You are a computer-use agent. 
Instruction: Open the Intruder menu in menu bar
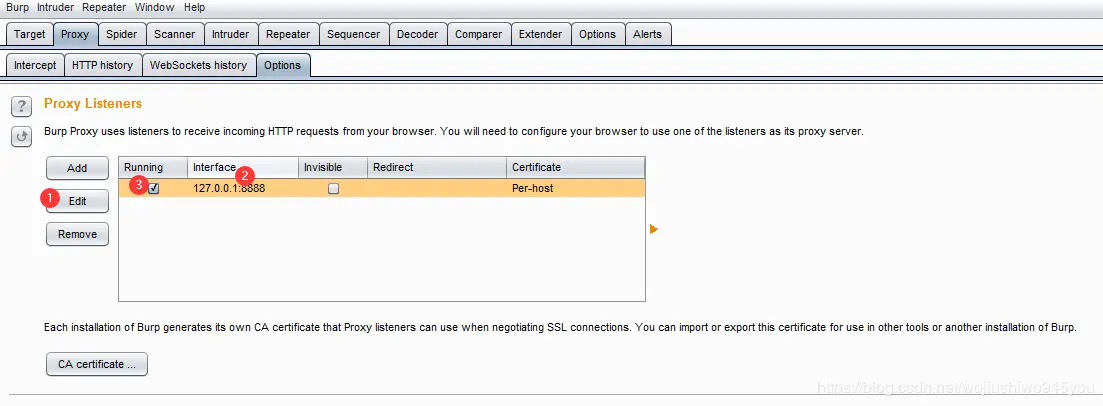click(56, 8)
